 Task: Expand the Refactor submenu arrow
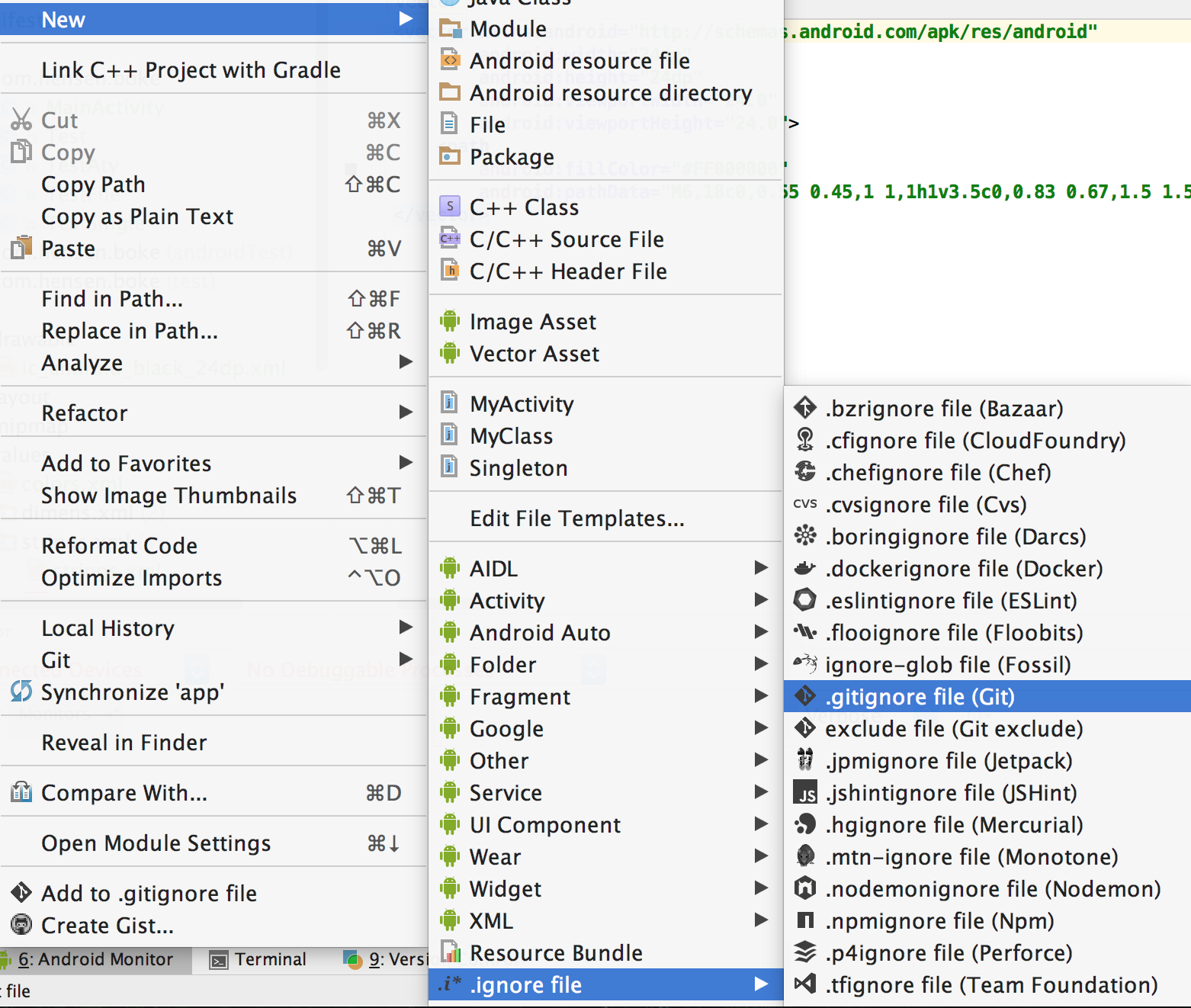pos(406,412)
